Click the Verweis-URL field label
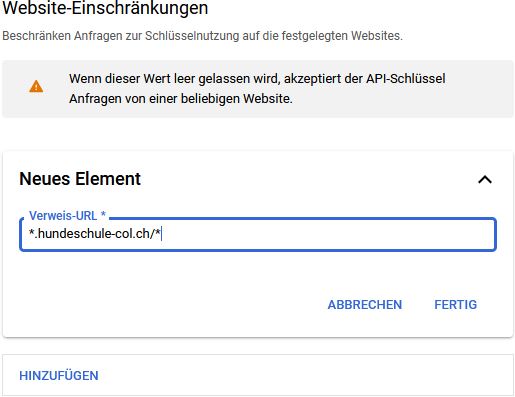 coord(67,216)
